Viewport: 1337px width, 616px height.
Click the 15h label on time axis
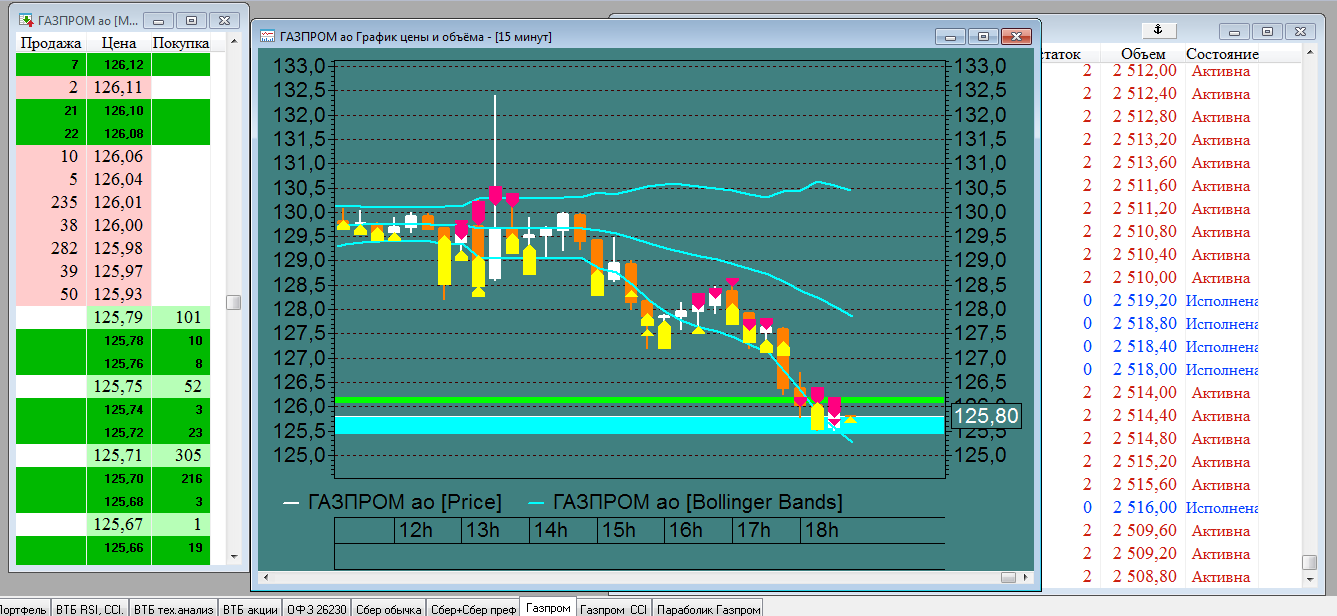point(617,530)
